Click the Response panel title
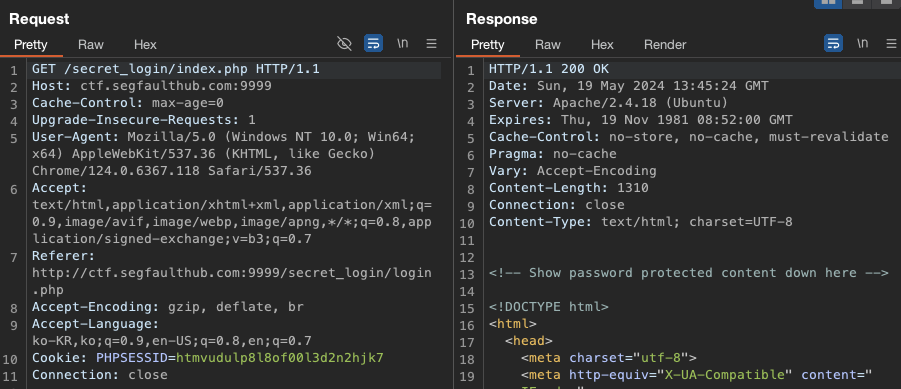901x389 pixels. (x=502, y=19)
